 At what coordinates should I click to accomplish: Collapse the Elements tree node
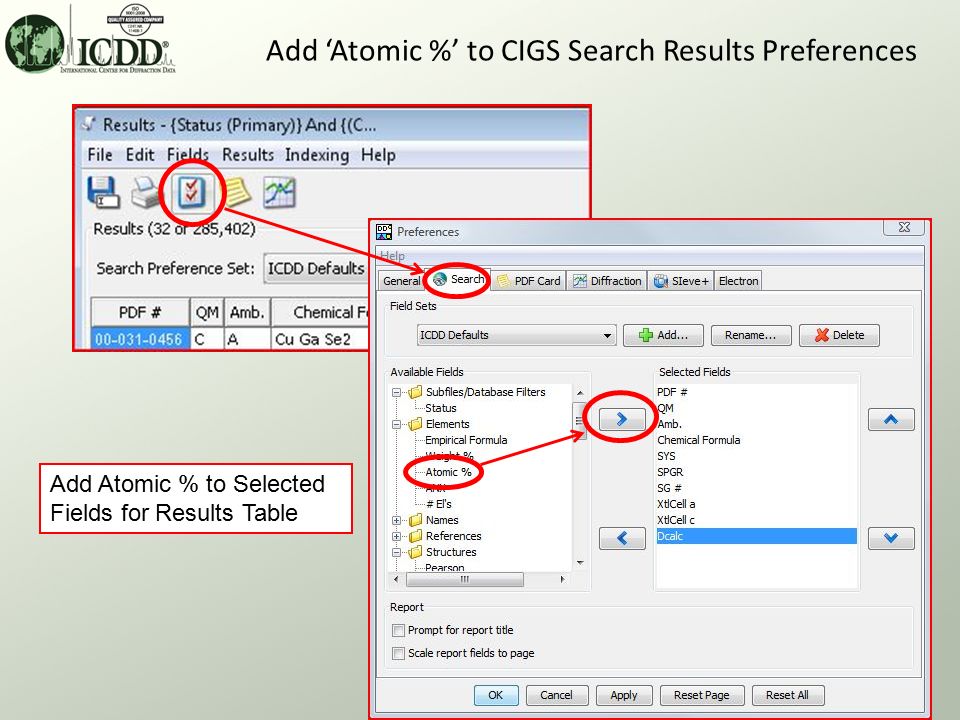click(396, 424)
